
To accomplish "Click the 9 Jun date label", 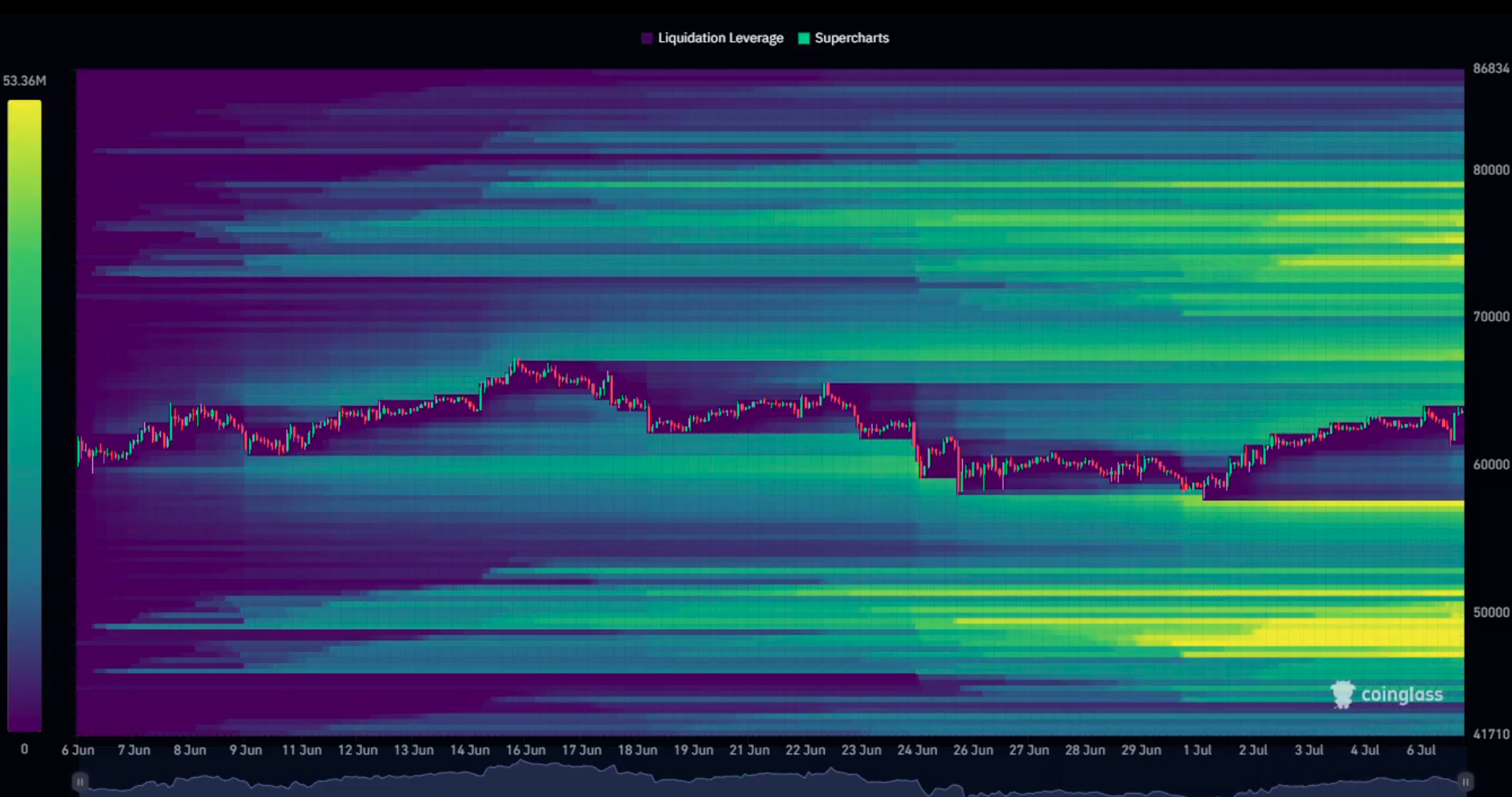I will coord(246,750).
